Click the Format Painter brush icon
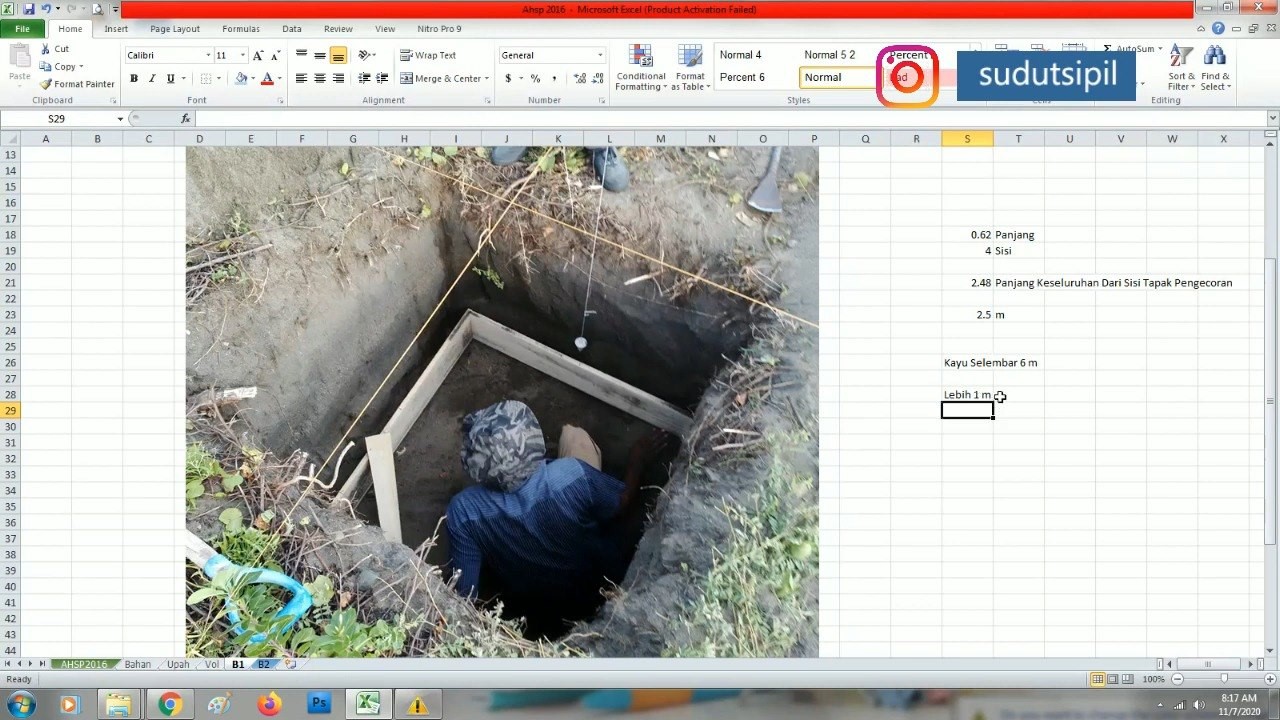1280x720 pixels. pyautogui.click(x=46, y=84)
